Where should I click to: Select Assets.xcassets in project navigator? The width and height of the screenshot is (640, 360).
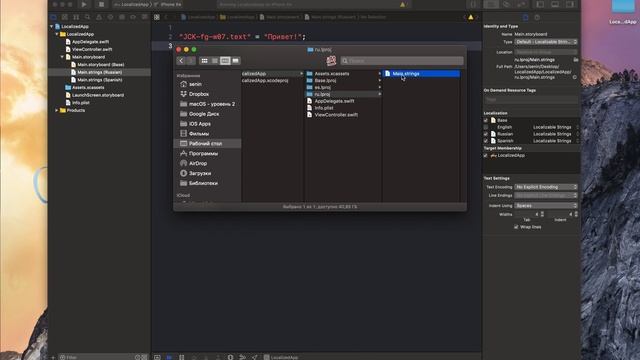[88, 87]
